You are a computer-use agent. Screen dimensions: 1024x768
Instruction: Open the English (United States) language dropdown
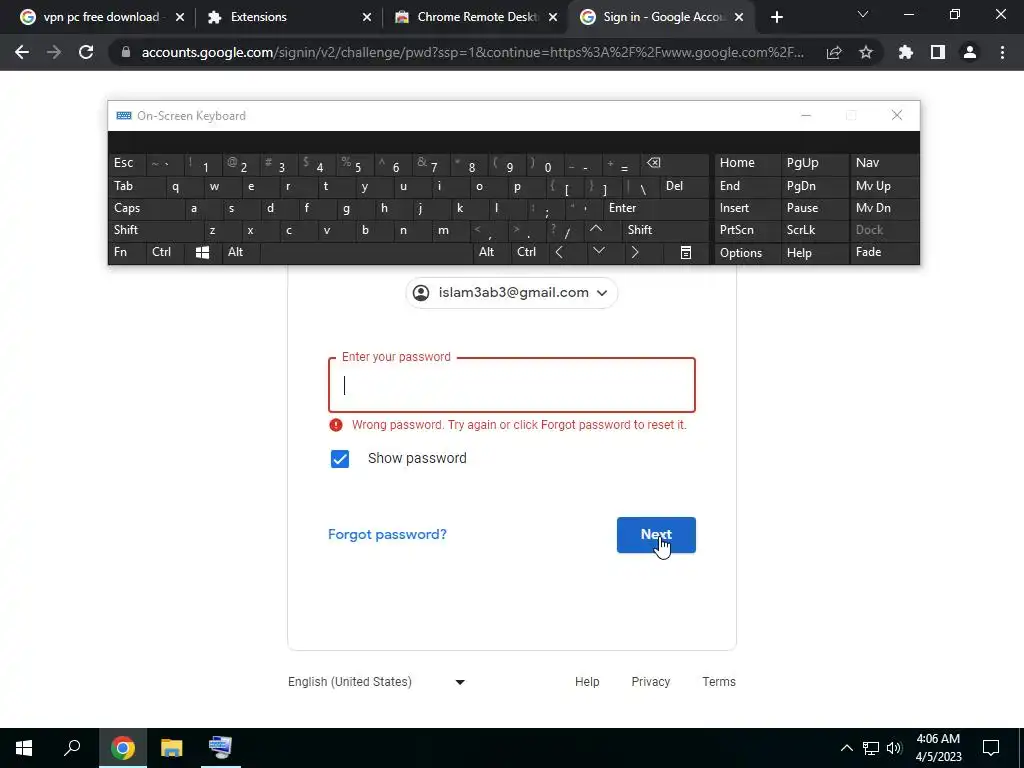pos(377,682)
